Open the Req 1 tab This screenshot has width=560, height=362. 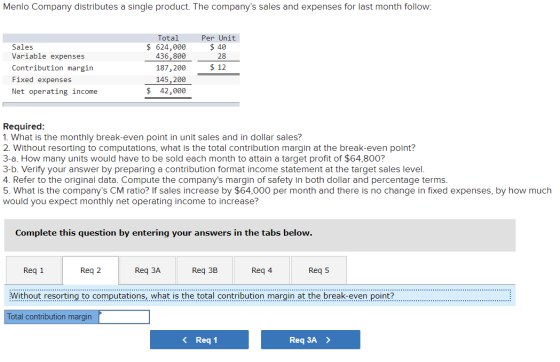34,270
